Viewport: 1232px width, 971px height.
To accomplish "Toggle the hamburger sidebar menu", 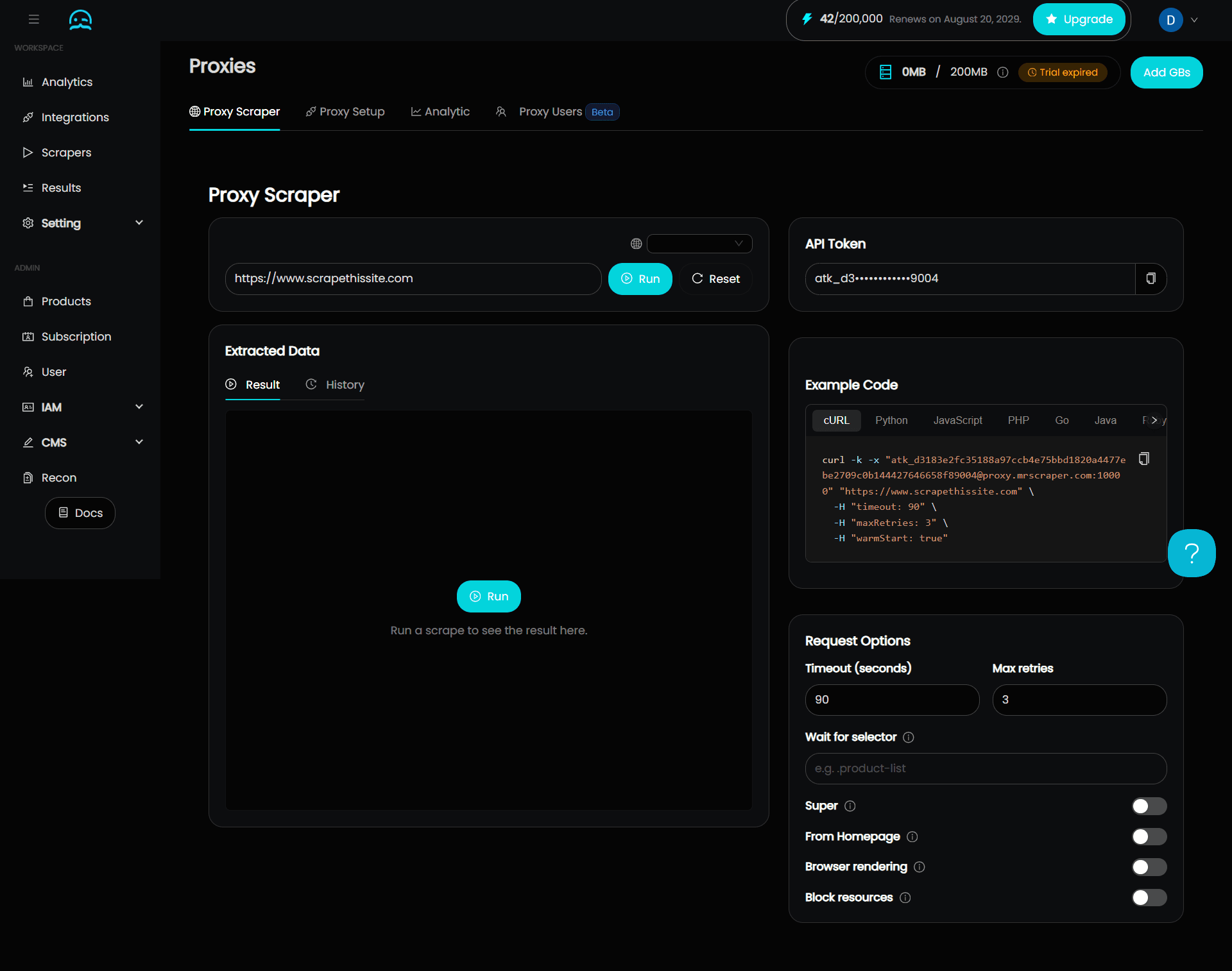I will 34,19.
